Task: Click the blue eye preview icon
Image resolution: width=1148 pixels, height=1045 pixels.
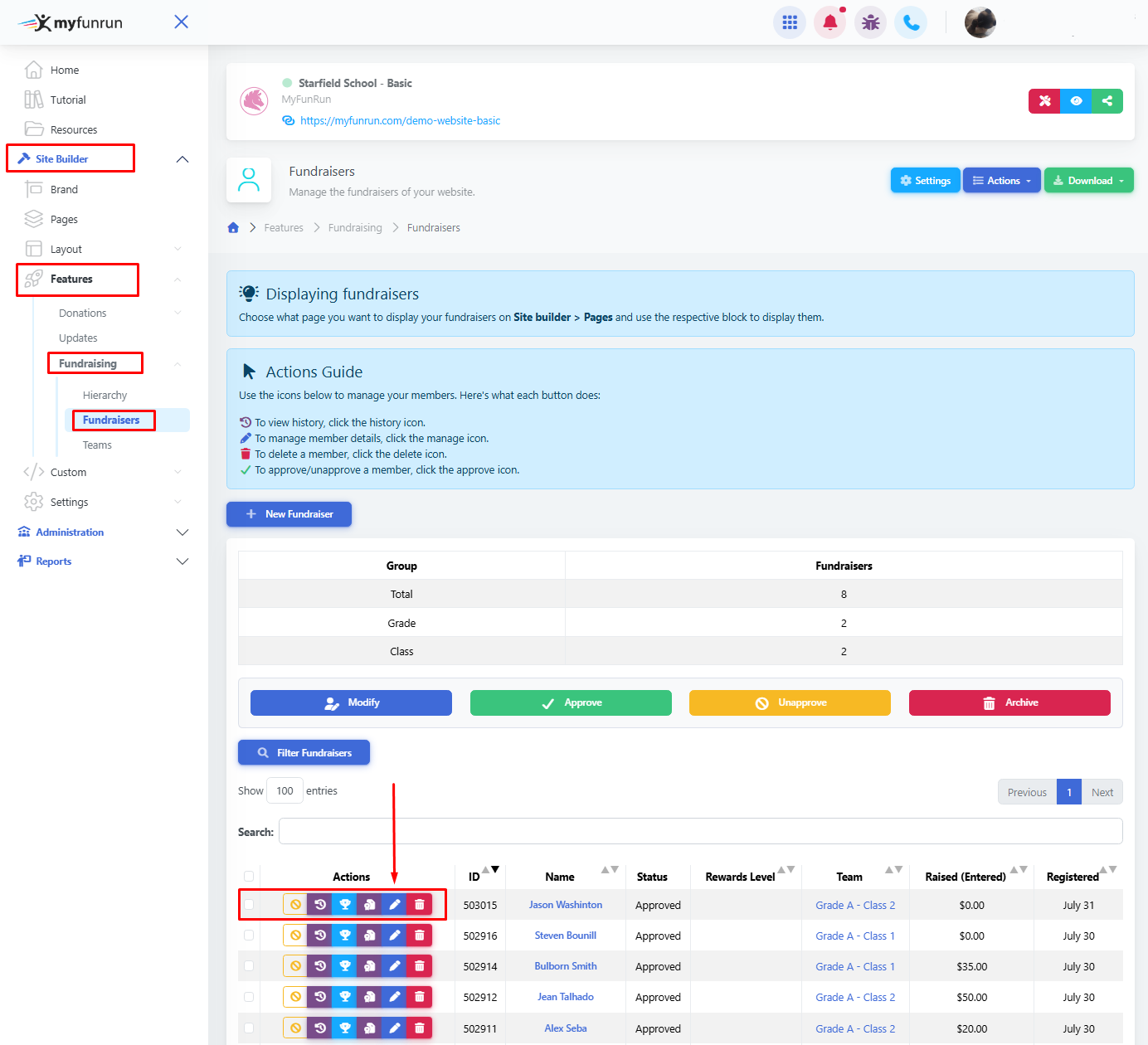Action: tap(1076, 101)
